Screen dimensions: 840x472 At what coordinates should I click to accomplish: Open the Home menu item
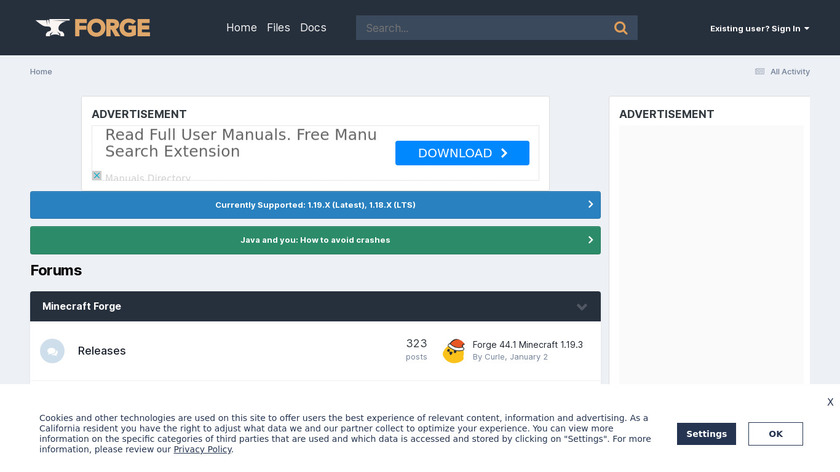[x=241, y=28]
